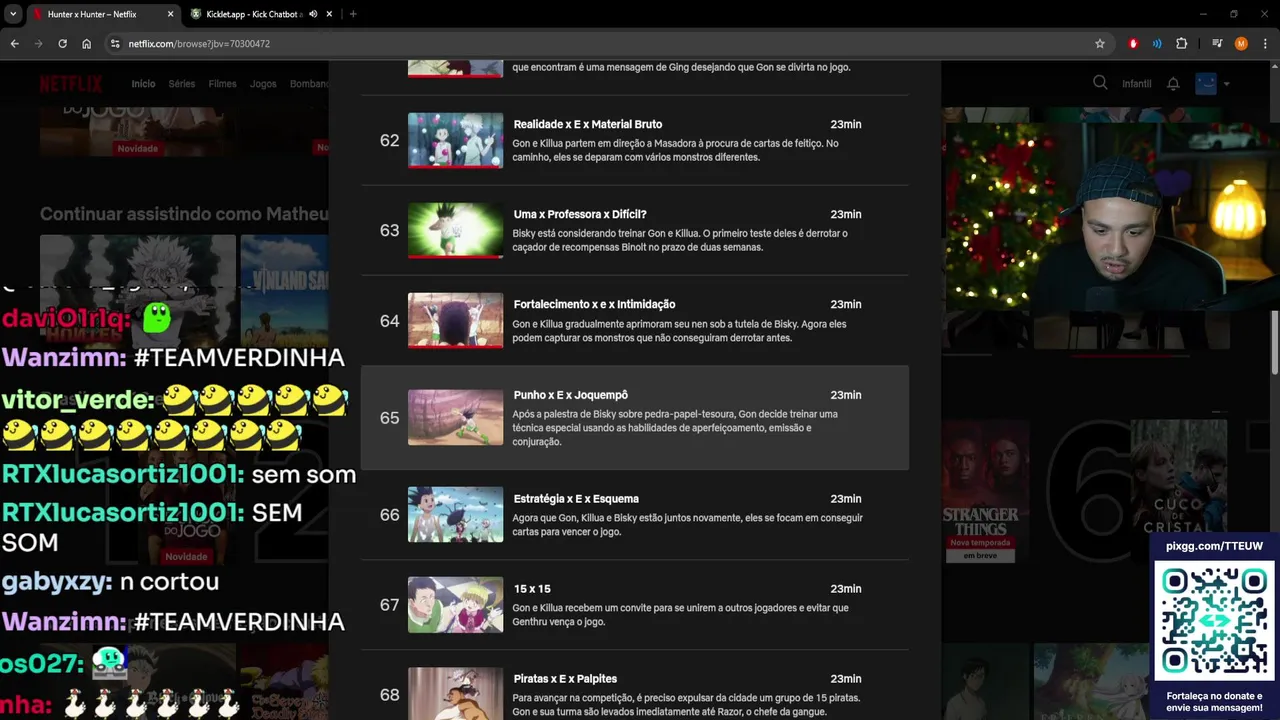This screenshot has height=720, width=1280.
Task: Select title Punho x E x Joquempô
Action: [570, 395]
